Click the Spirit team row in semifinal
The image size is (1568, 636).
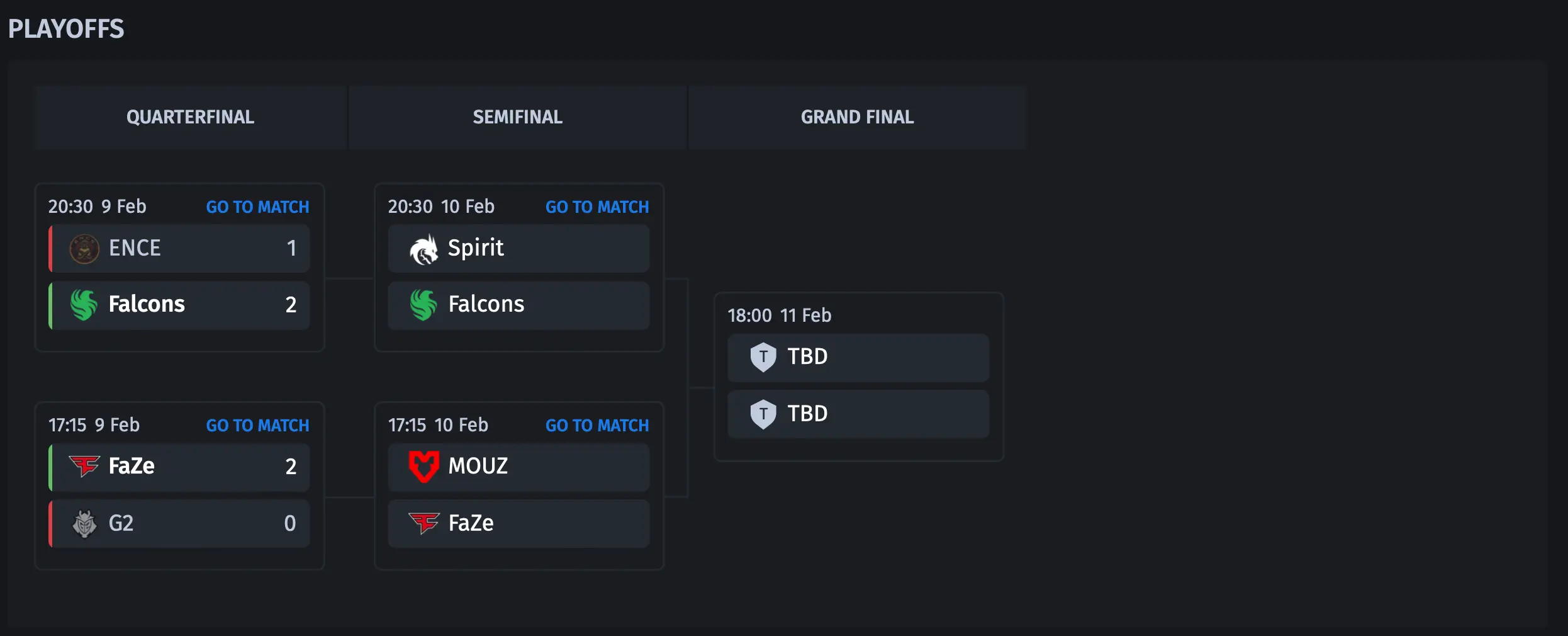click(x=518, y=249)
